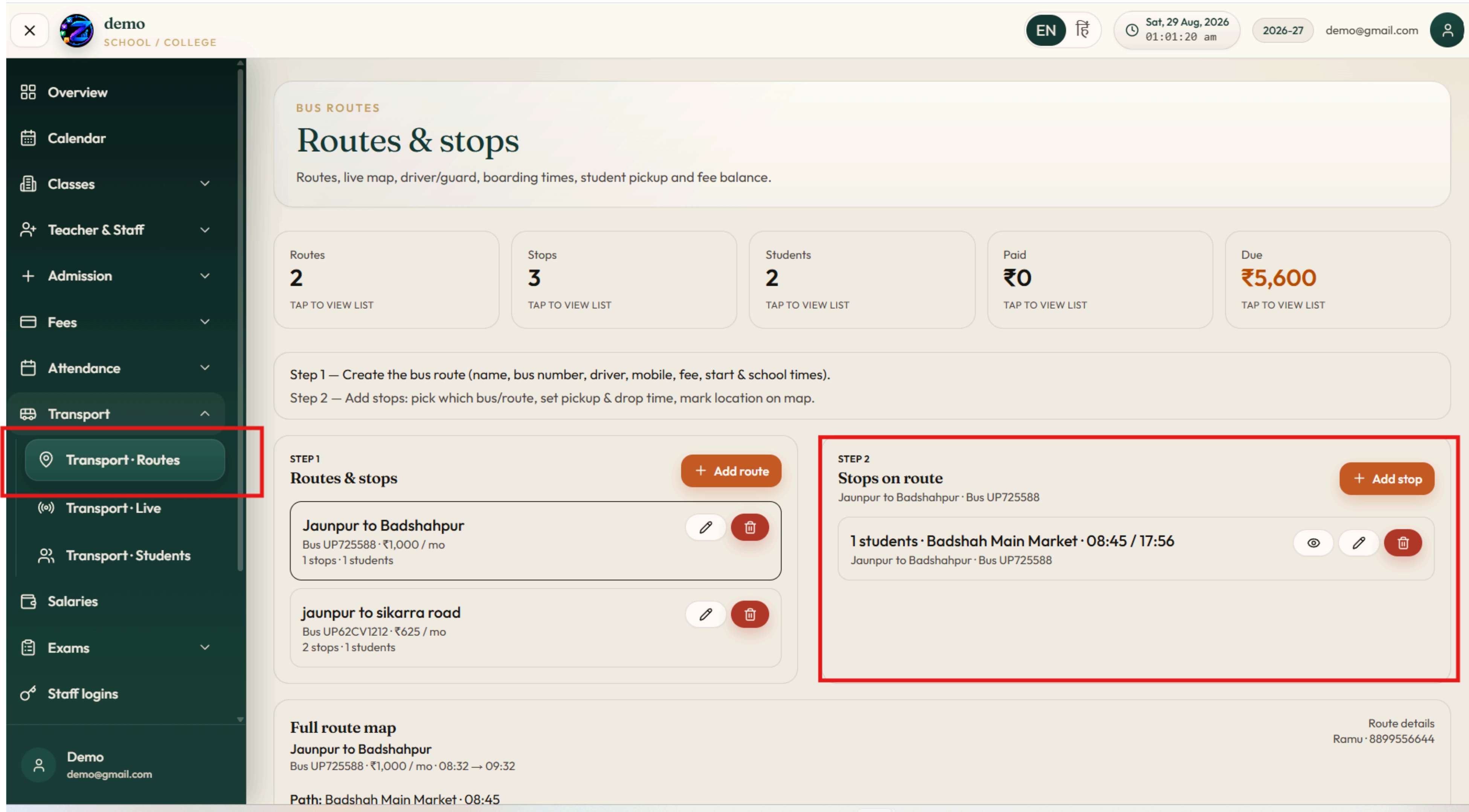Click the clock icon beside the date
This screenshot has height=812, width=1469.
pyautogui.click(x=1131, y=30)
